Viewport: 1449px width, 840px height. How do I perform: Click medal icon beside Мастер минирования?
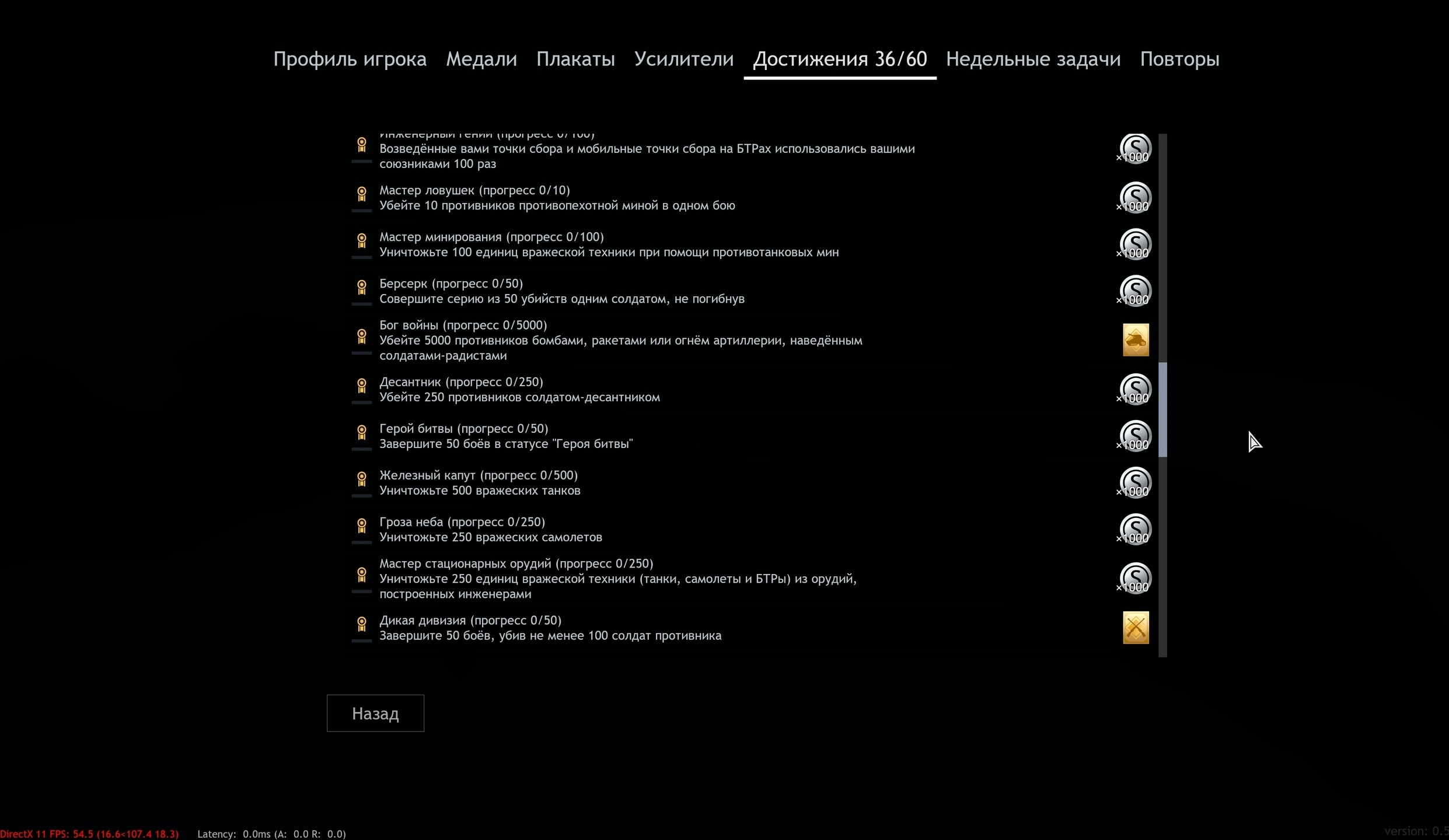(362, 240)
